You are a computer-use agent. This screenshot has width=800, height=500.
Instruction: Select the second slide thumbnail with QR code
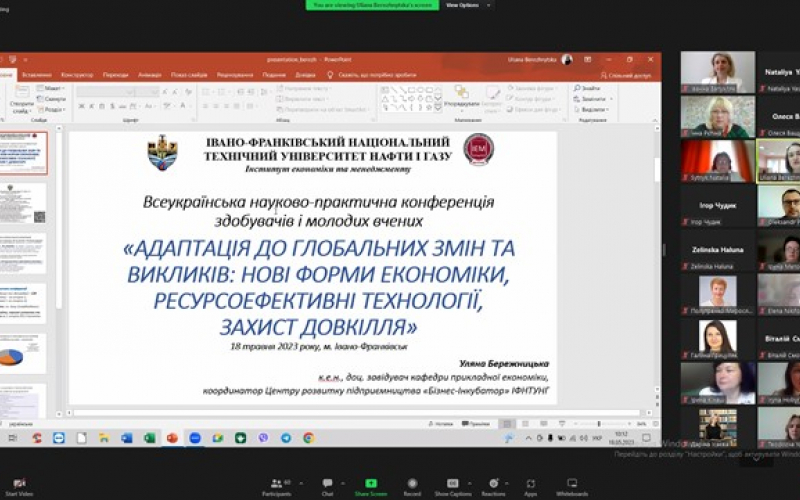[x=23, y=203]
